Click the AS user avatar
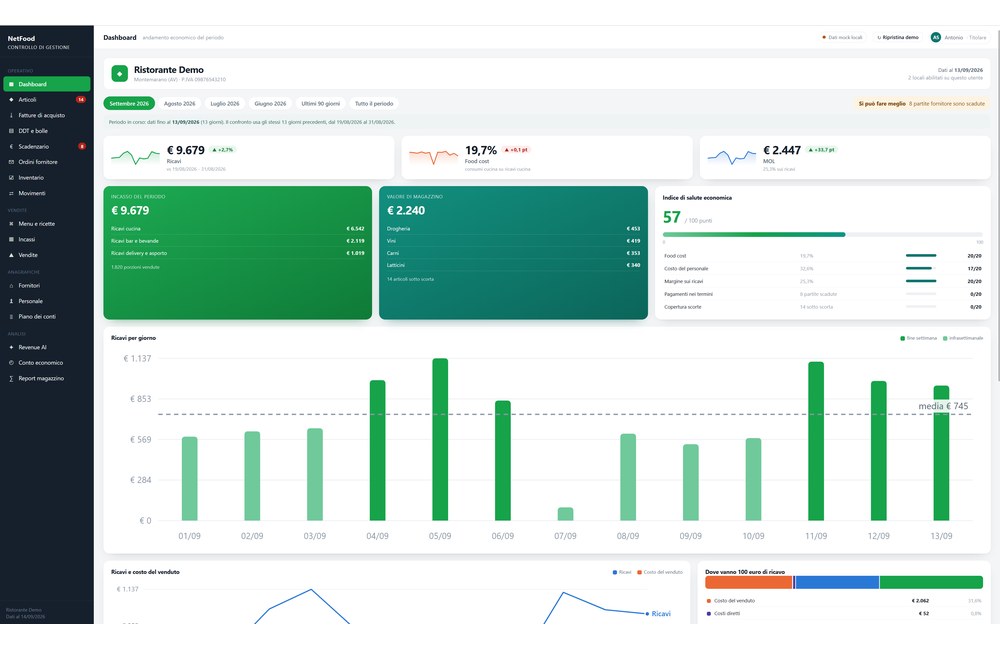This screenshot has width=1000, height=650. pyautogui.click(x=936, y=38)
